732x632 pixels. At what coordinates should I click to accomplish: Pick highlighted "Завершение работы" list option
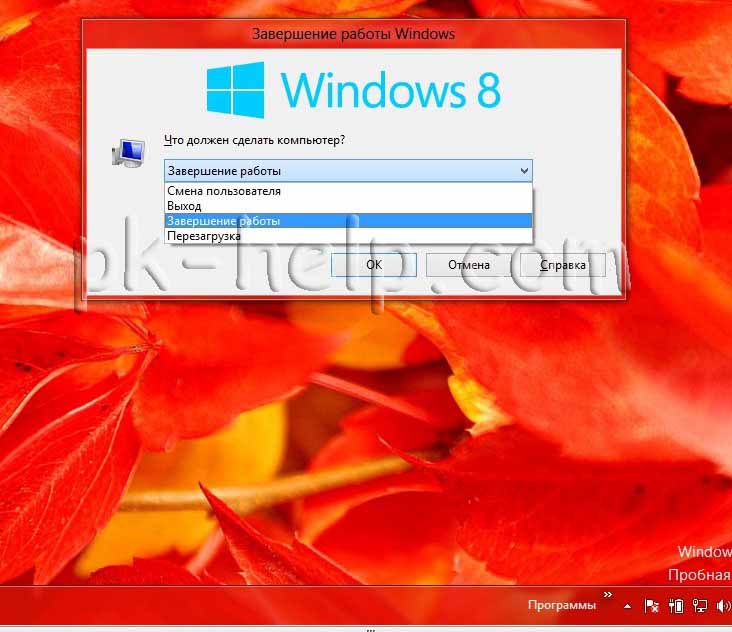(348, 221)
